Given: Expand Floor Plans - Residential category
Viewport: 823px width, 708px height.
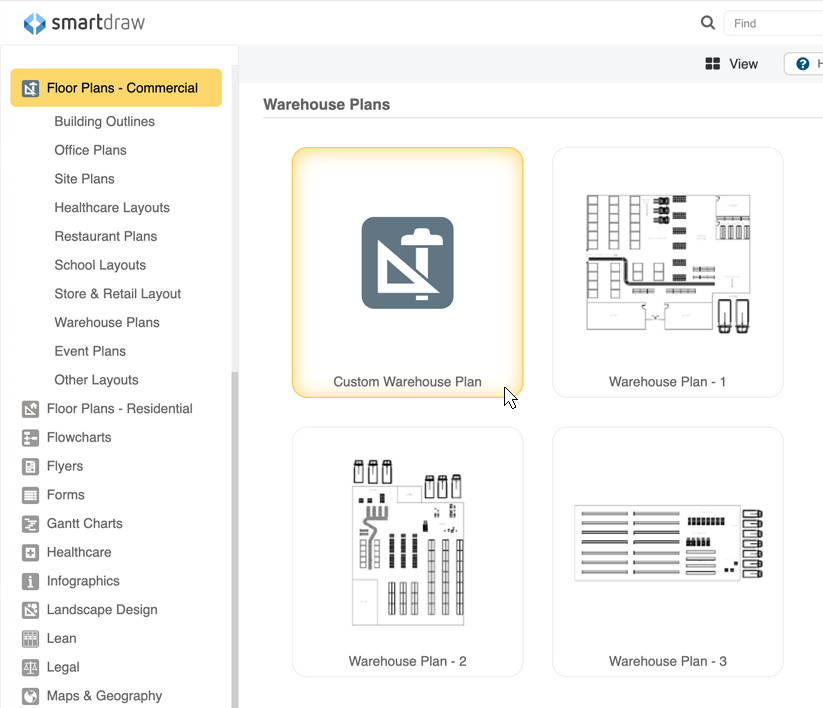Looking at the screenshot, I should tap(120, 409).
